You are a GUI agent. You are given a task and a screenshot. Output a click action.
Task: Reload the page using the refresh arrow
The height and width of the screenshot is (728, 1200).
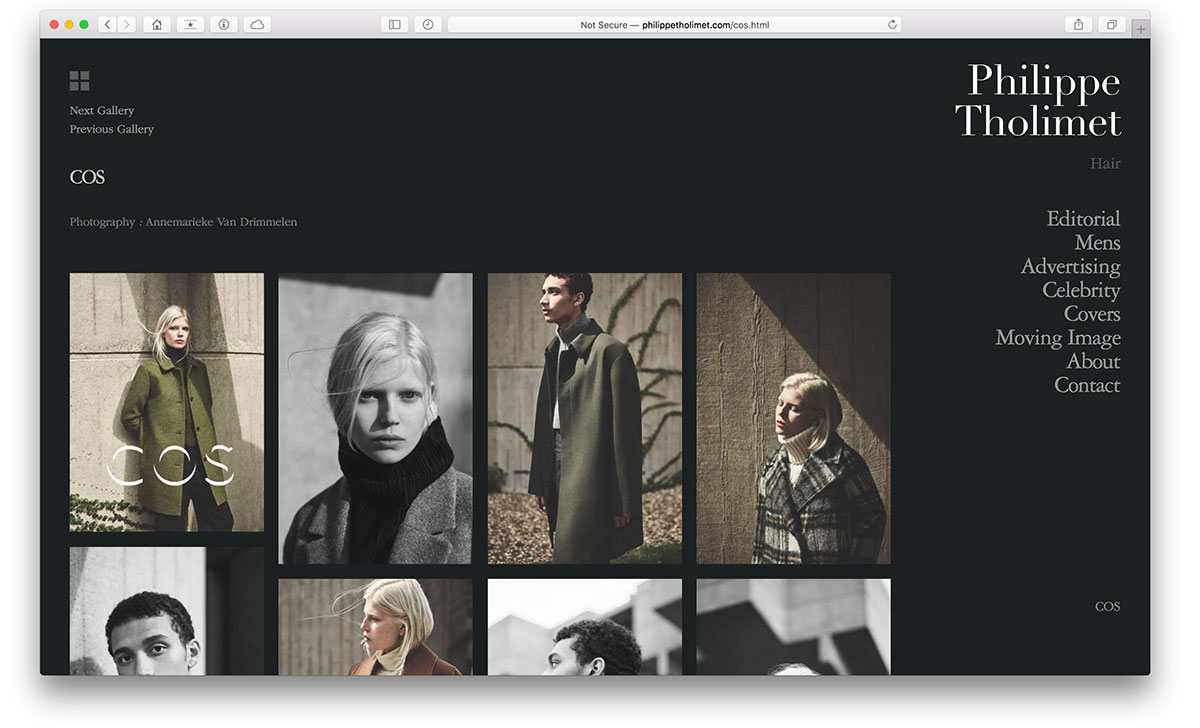tap(892, 24)
